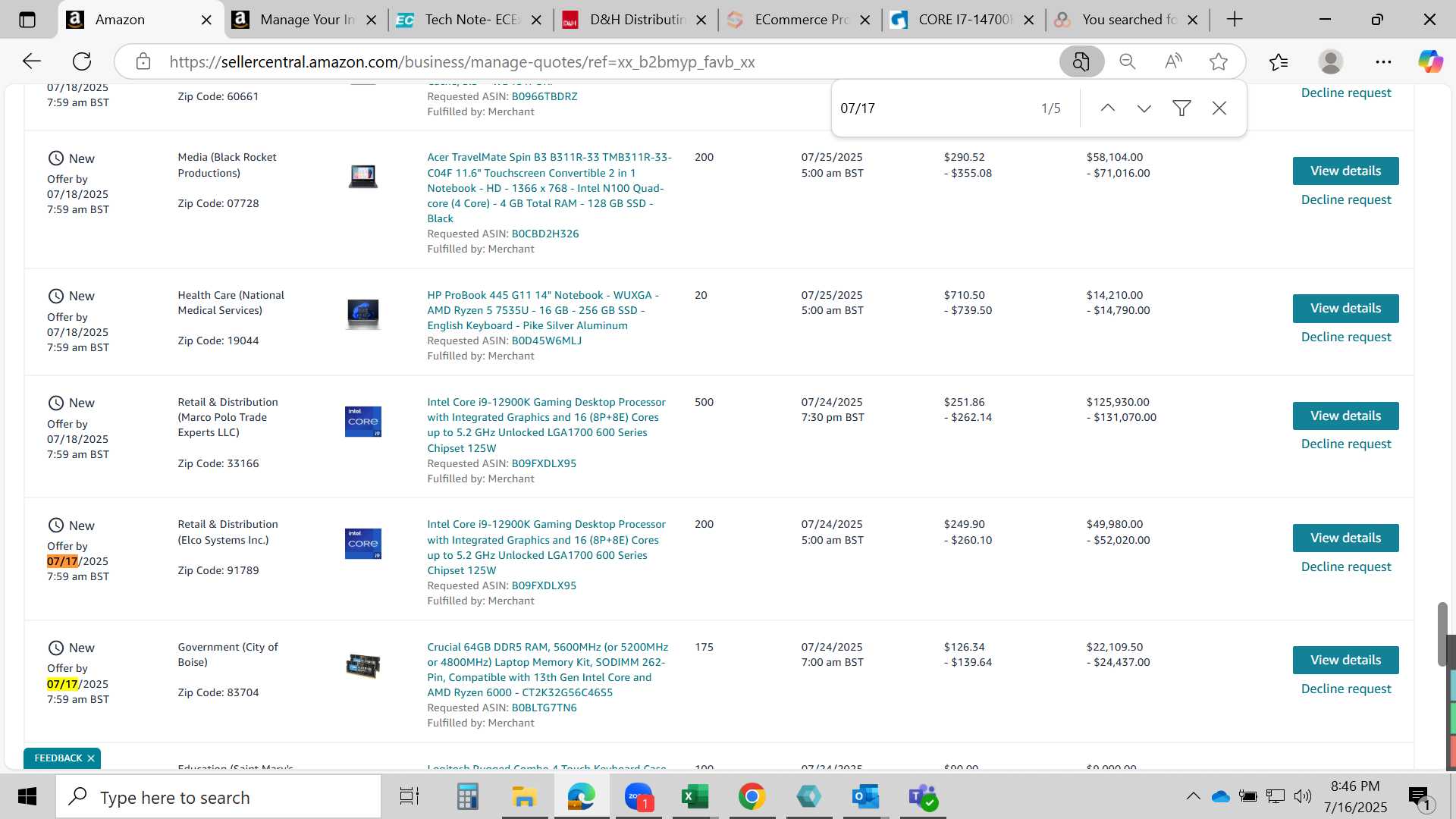Decline the Acer TravelMate quote request
The image size is (1456, 819).
tap(1346, 199)
